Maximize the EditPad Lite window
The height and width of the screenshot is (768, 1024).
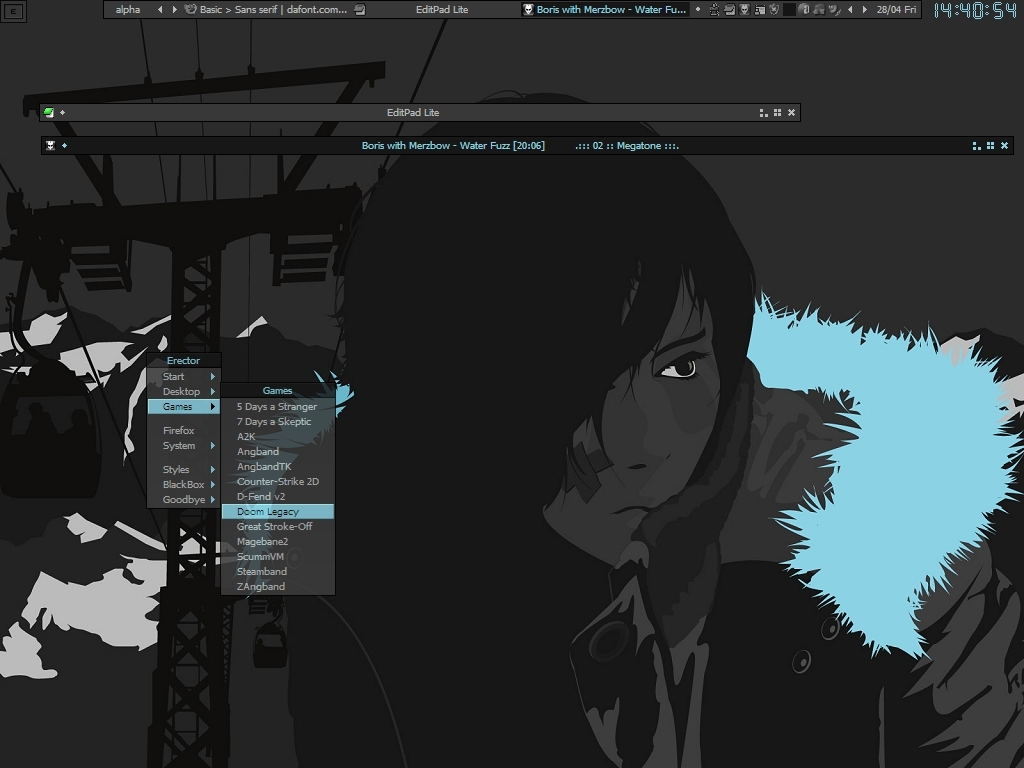coord(777,112)
